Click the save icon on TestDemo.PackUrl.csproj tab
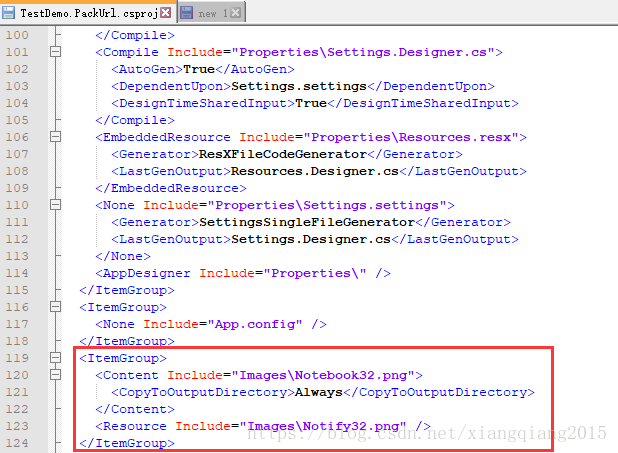Screen dimensions: 618x453 pos(8,13)
